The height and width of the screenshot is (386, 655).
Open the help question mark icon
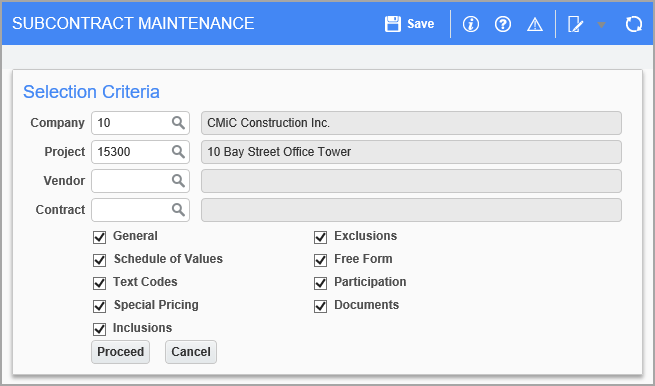click(503, 24)
